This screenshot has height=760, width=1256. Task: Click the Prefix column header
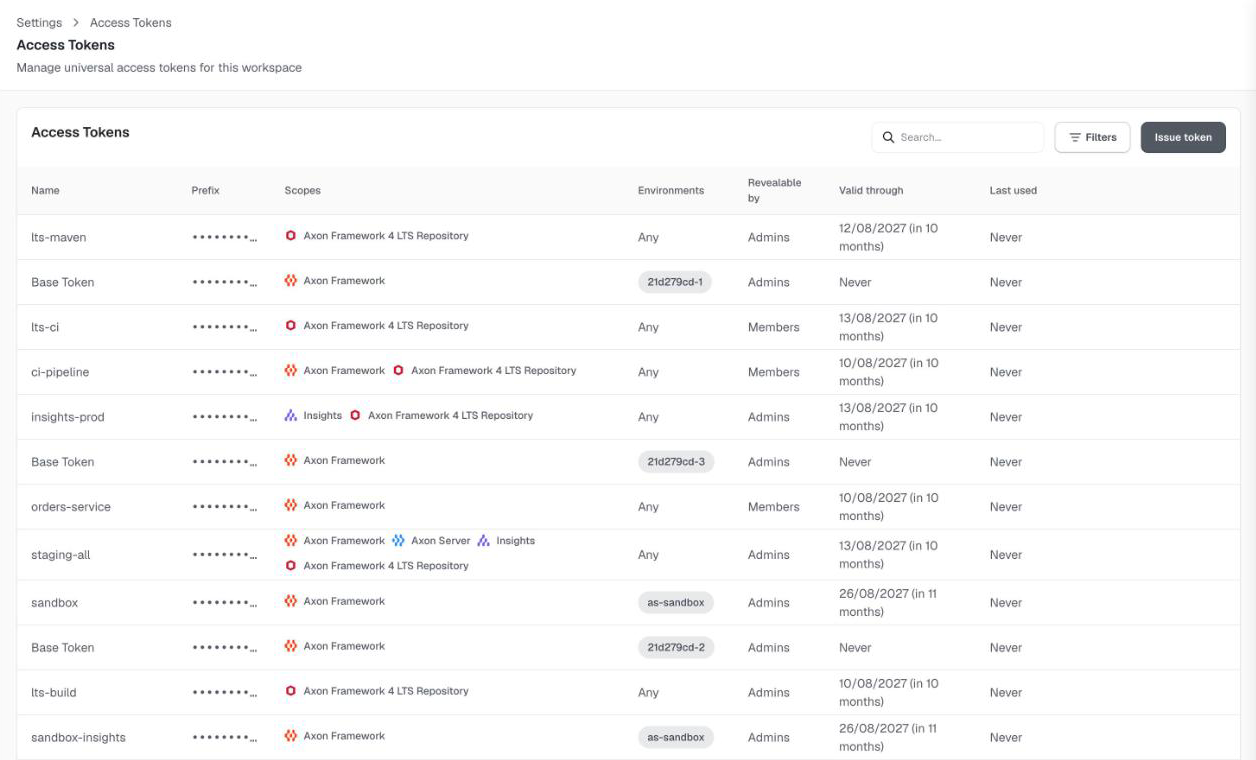(x=205, y=190)
